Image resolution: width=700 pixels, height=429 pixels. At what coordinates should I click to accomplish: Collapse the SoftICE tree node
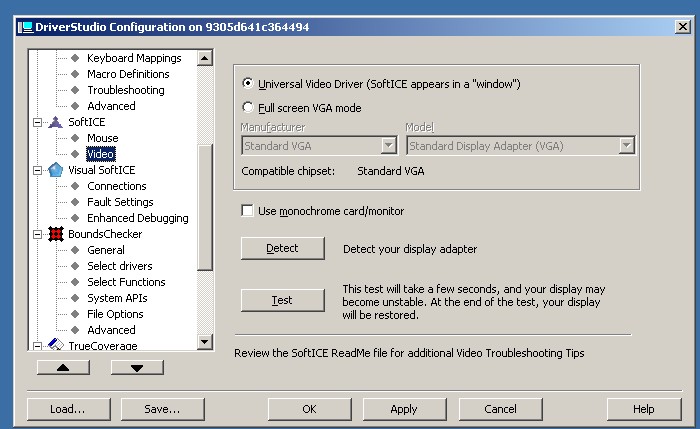(38, 122)
